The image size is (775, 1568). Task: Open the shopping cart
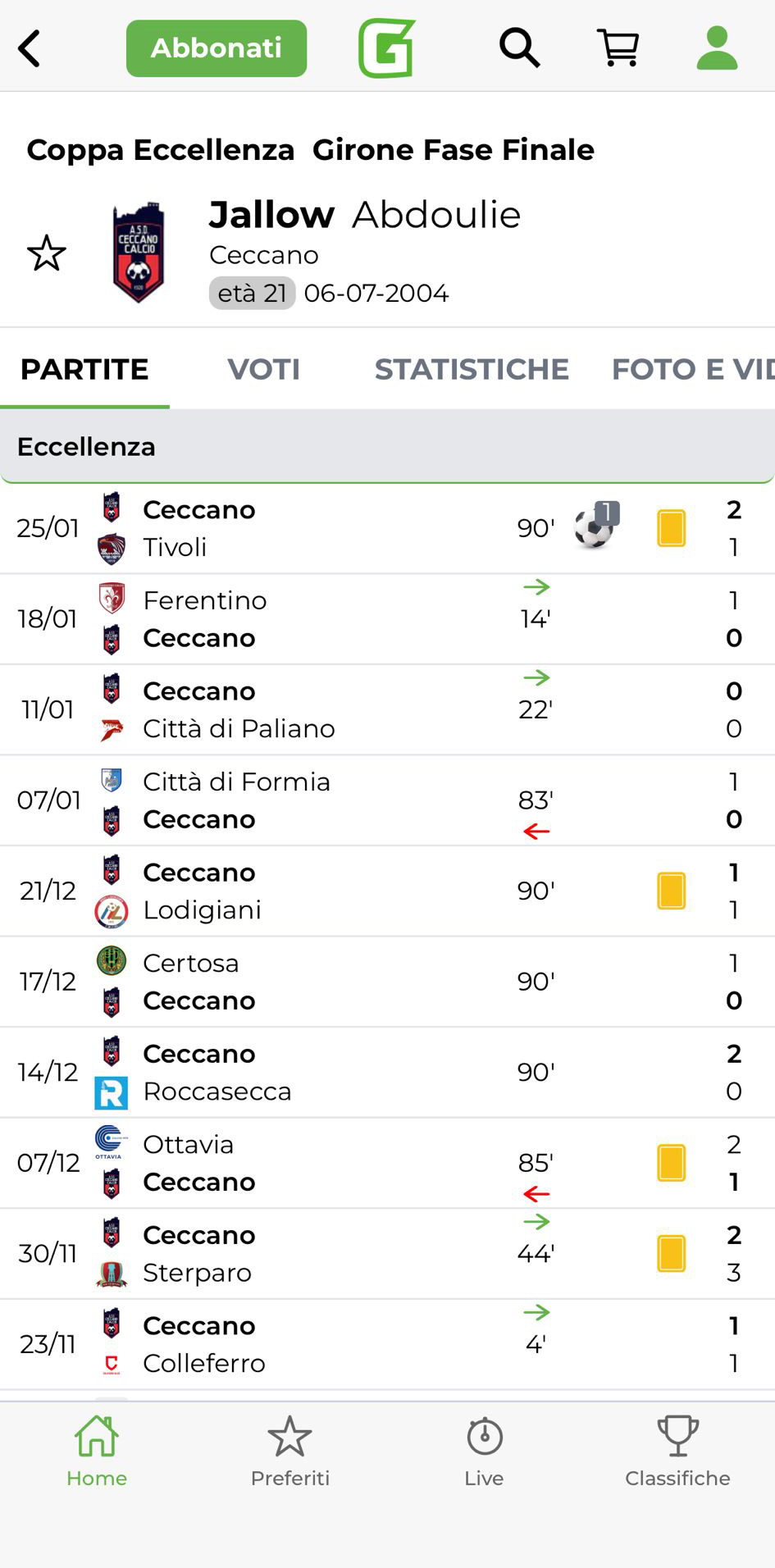(618, 48)
